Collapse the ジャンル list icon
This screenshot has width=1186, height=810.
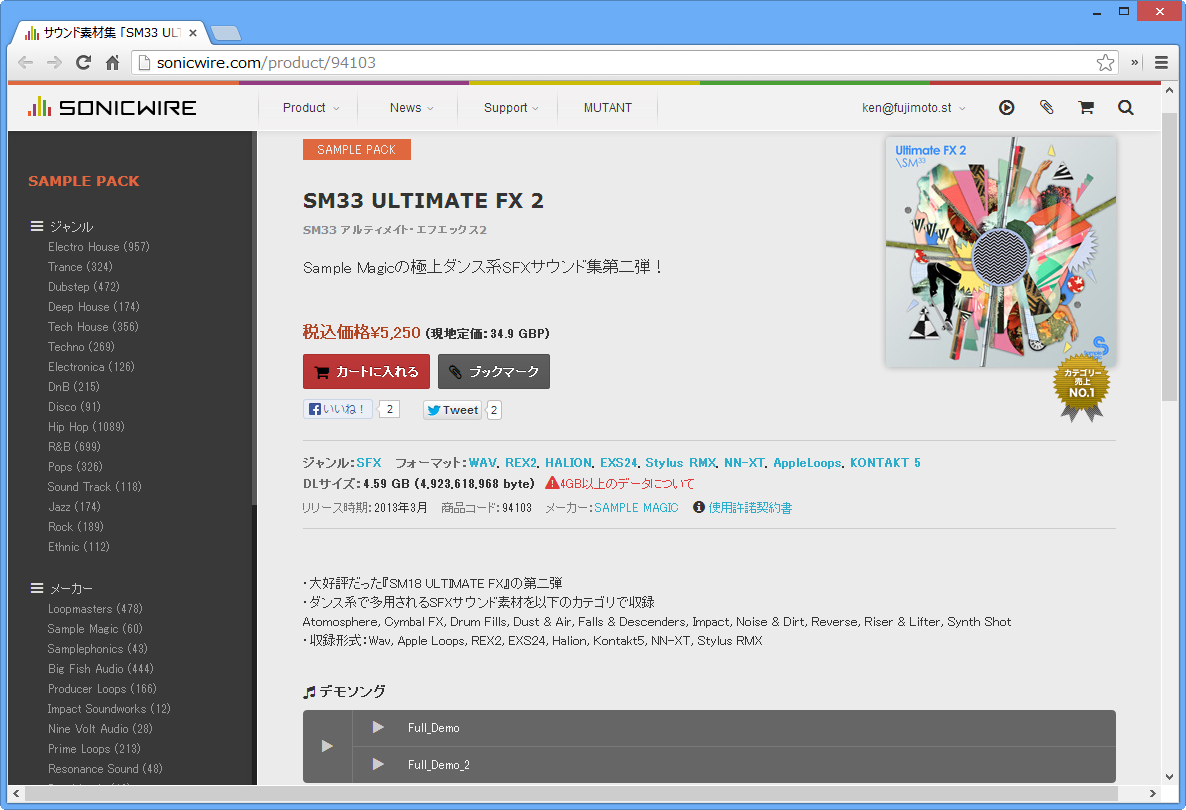point(36,226)
